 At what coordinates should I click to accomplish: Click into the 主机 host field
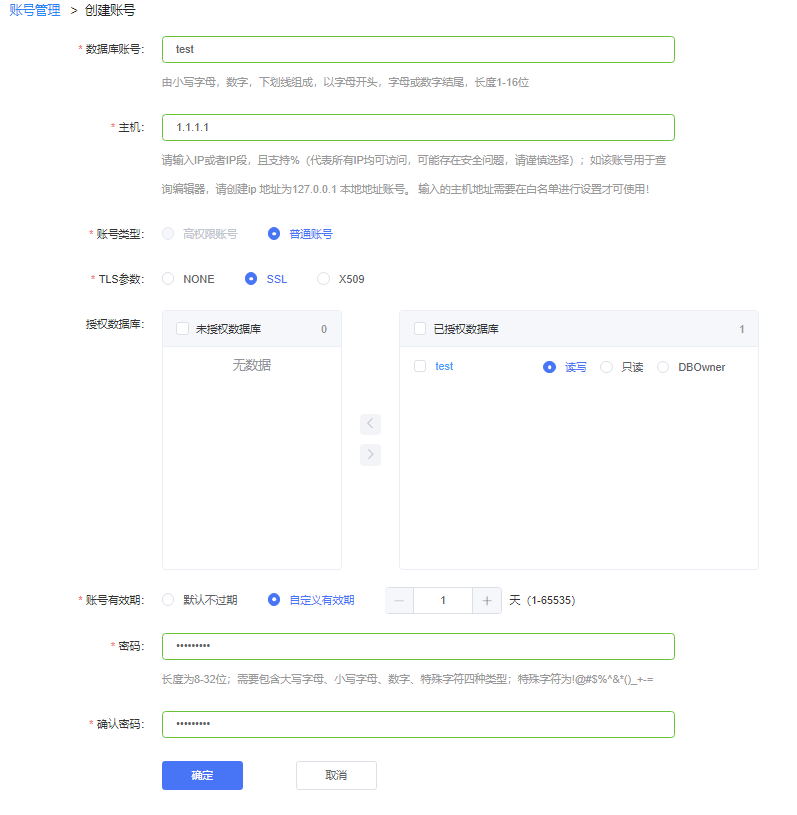point(418,128)
